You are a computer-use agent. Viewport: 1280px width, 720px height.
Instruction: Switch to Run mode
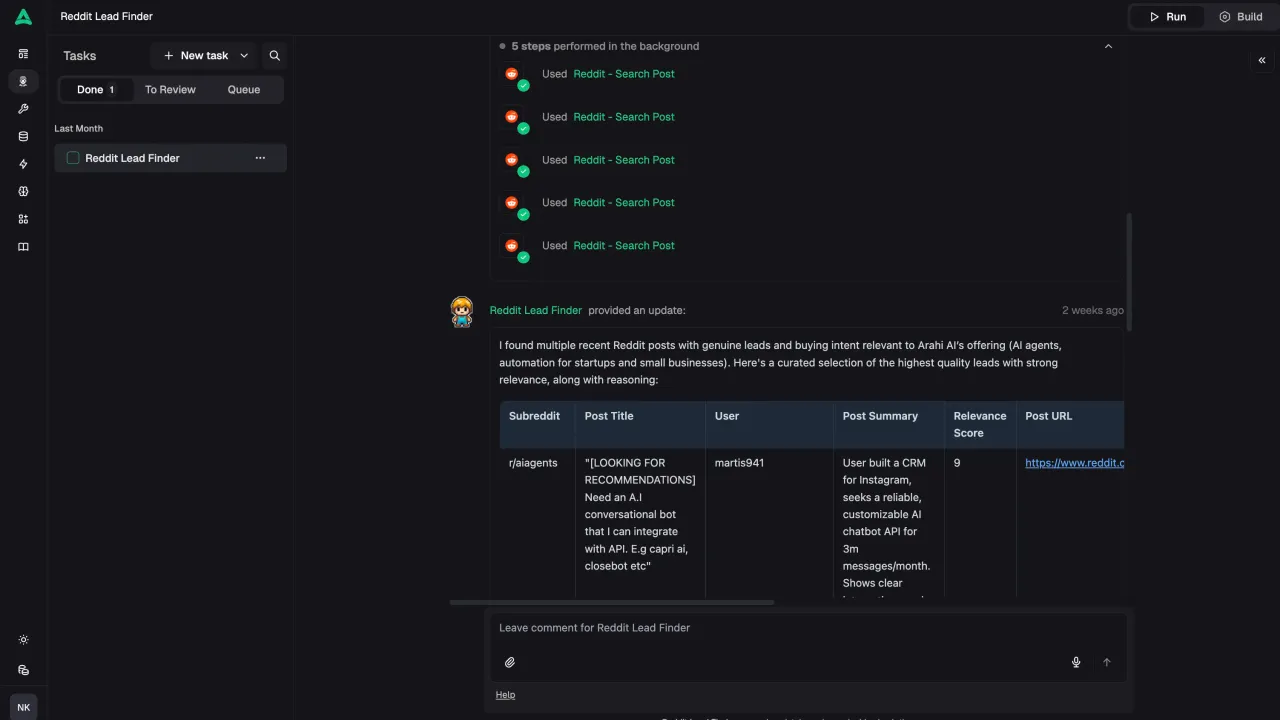click(1166, 17)
